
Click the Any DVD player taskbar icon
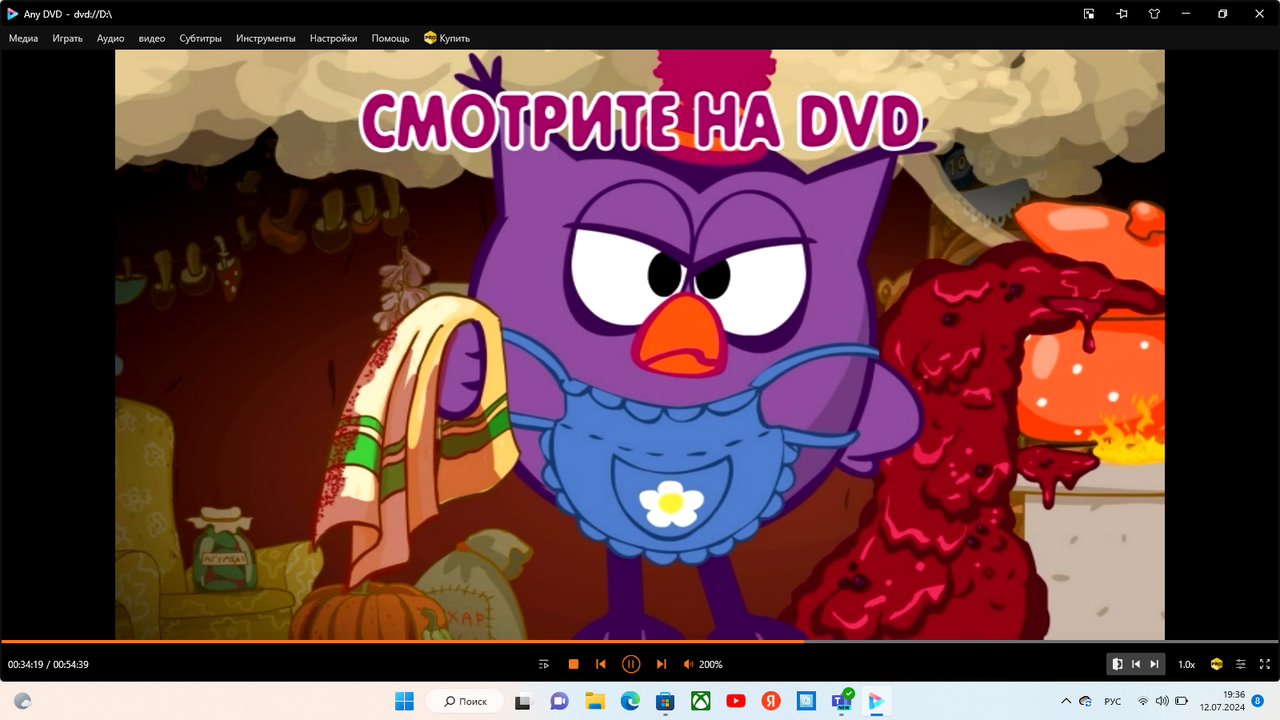point(876,701)
